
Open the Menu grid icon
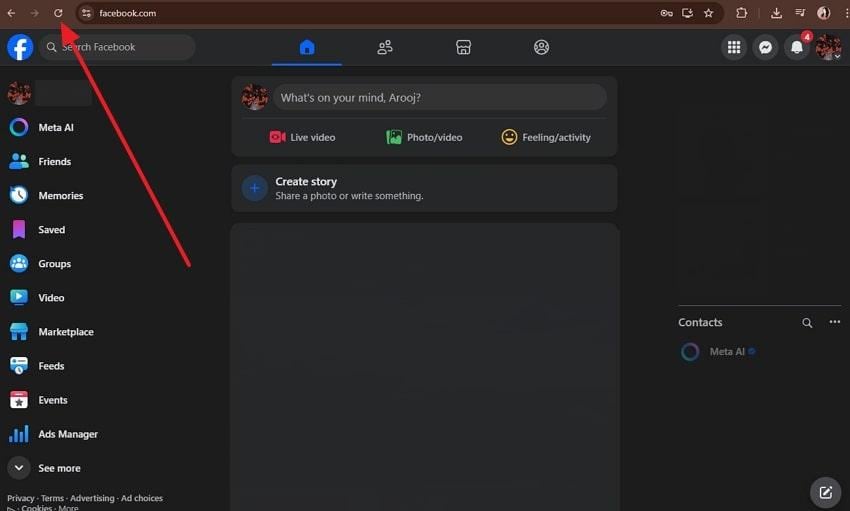[x=734, y=48]
